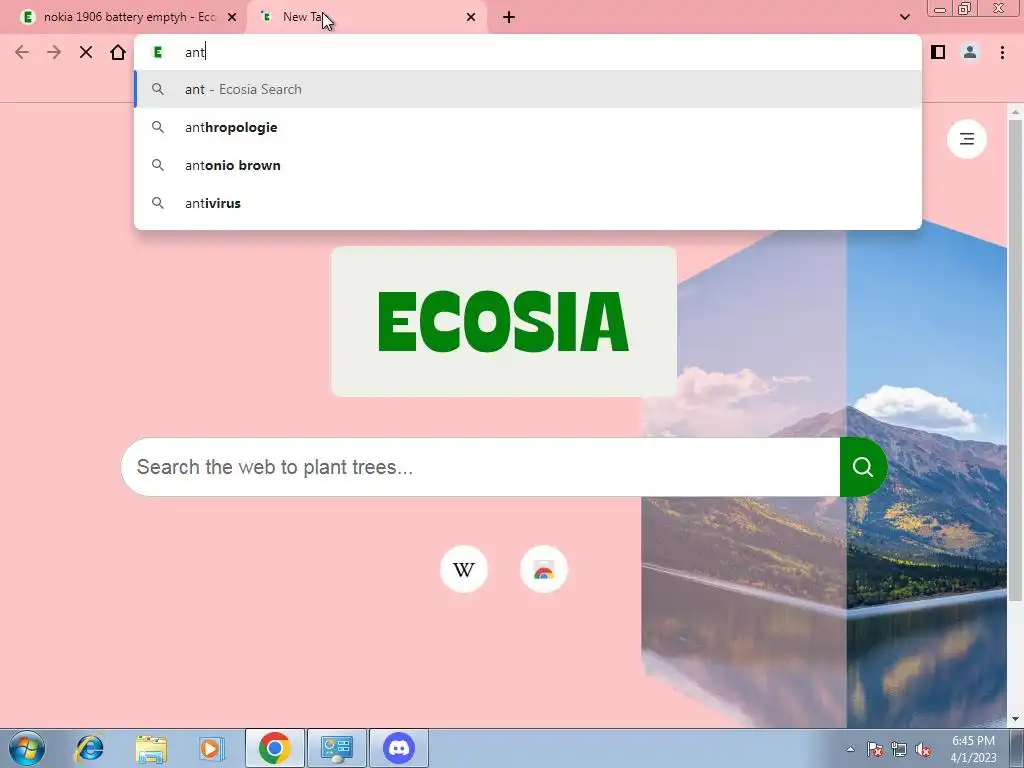Open the side panel icon
1024x768 pixels.
pyautogui.click(x=938, y=52)
